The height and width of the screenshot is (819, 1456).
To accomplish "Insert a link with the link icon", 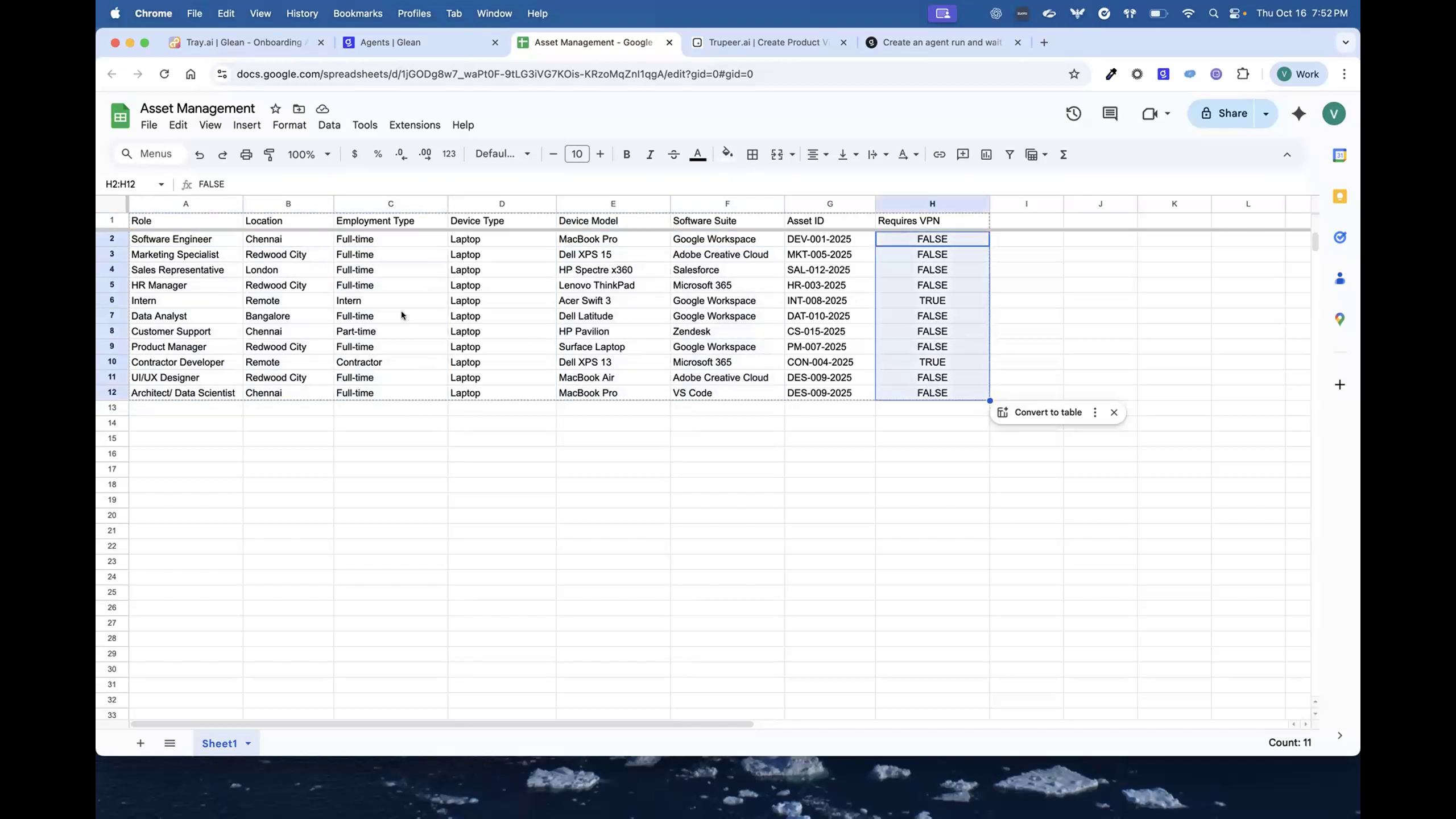I will point(939,154).
